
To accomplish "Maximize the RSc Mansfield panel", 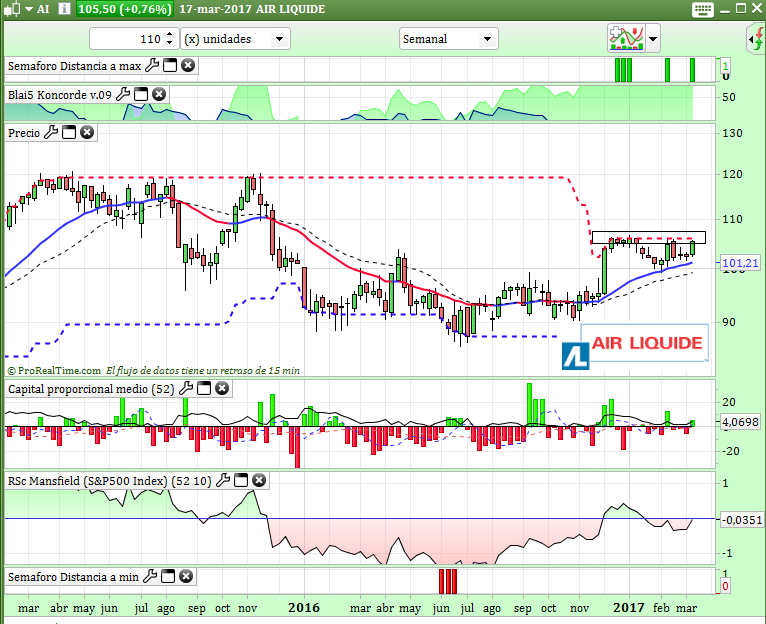I will pyautogui.click(x=241, y=480).
